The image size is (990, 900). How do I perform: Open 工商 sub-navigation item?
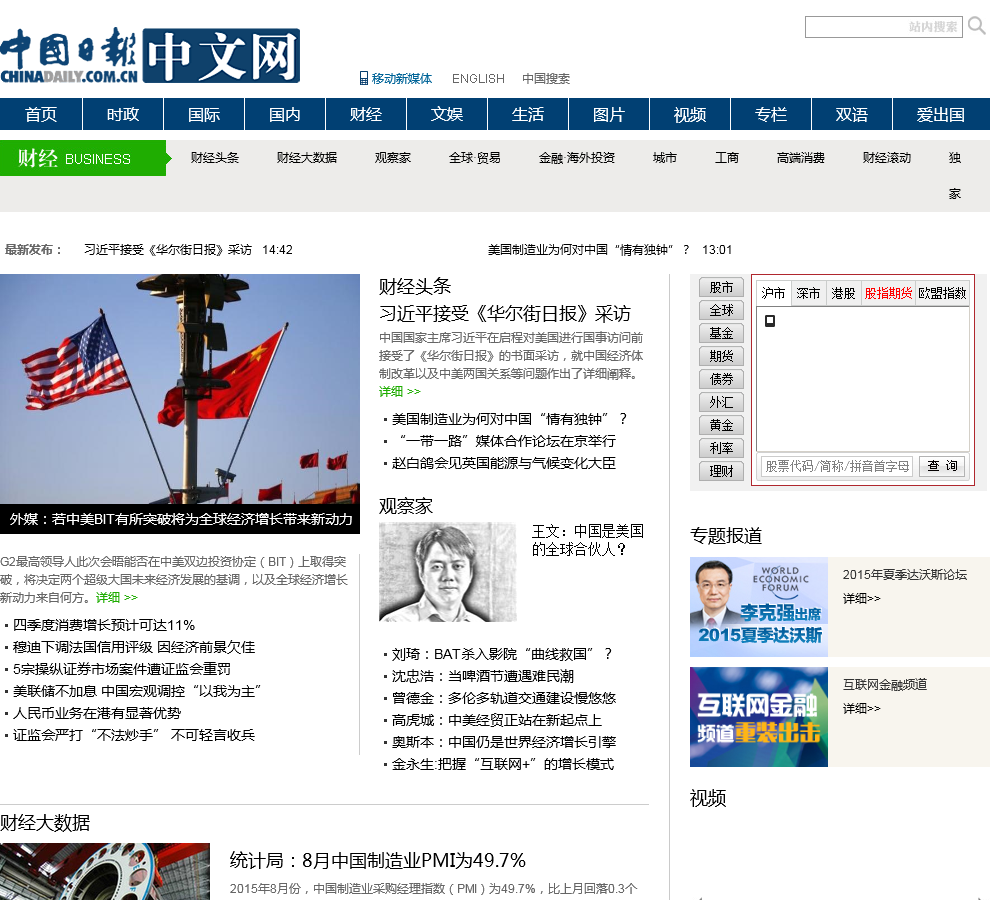point(727,157)
